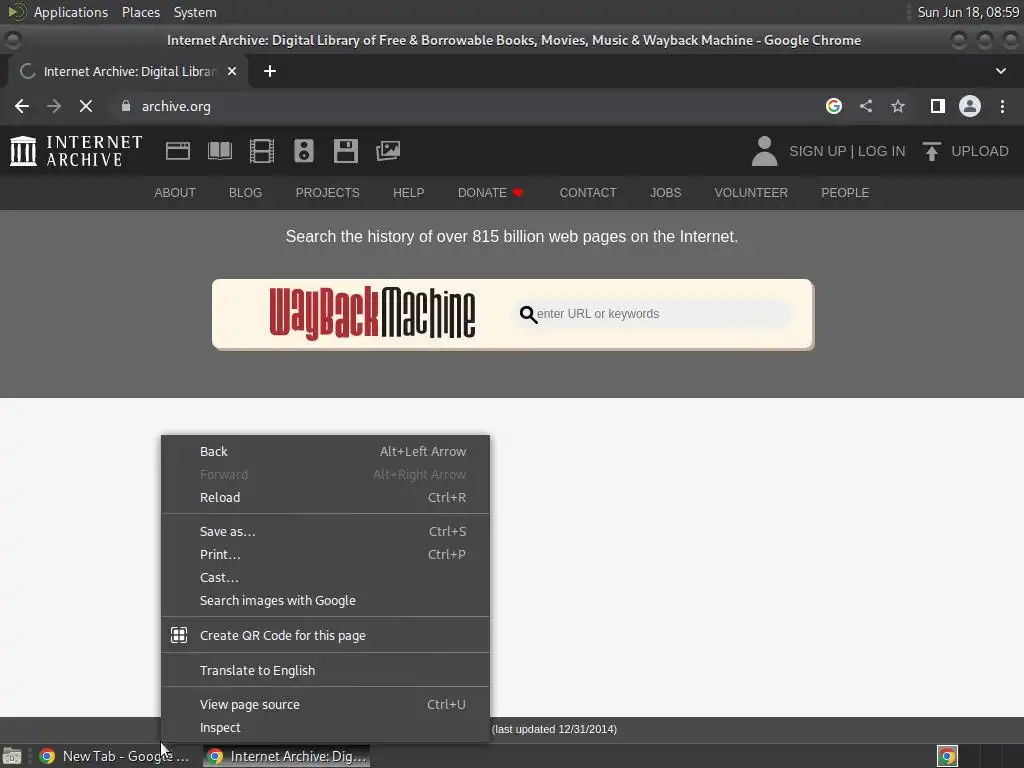
Task: Open the PEOPLE link
Action: [x=845, y=193]
